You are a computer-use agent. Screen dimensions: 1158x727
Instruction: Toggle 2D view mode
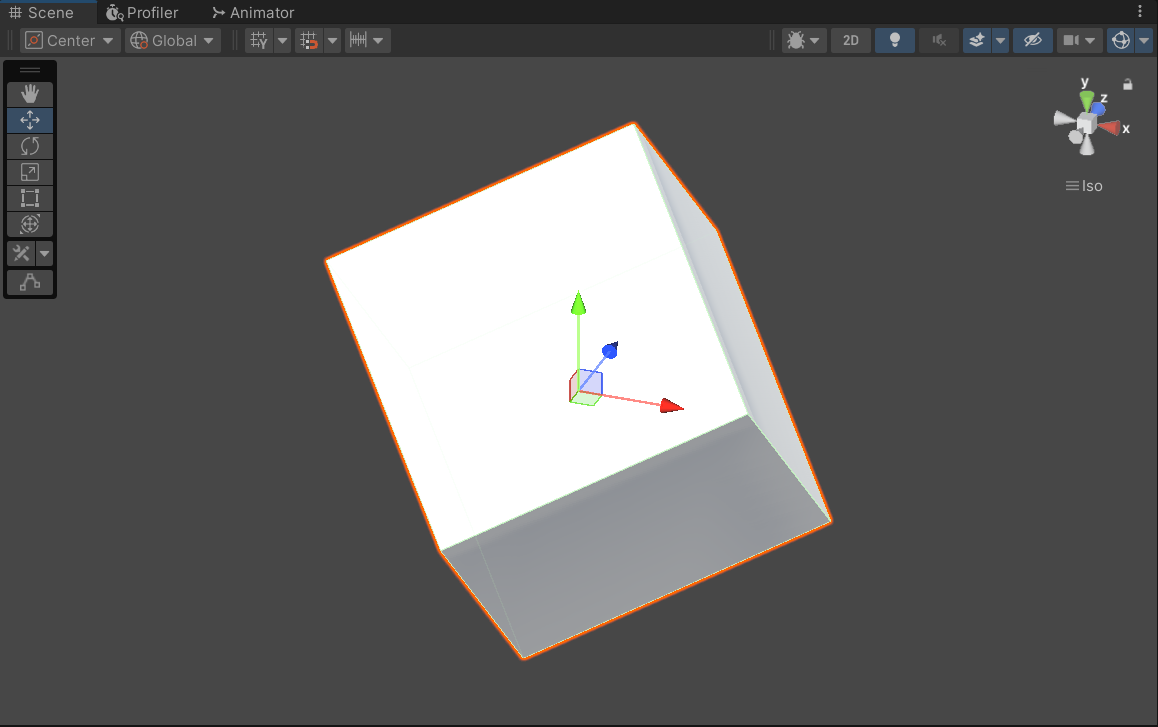(x=851, y=41)
